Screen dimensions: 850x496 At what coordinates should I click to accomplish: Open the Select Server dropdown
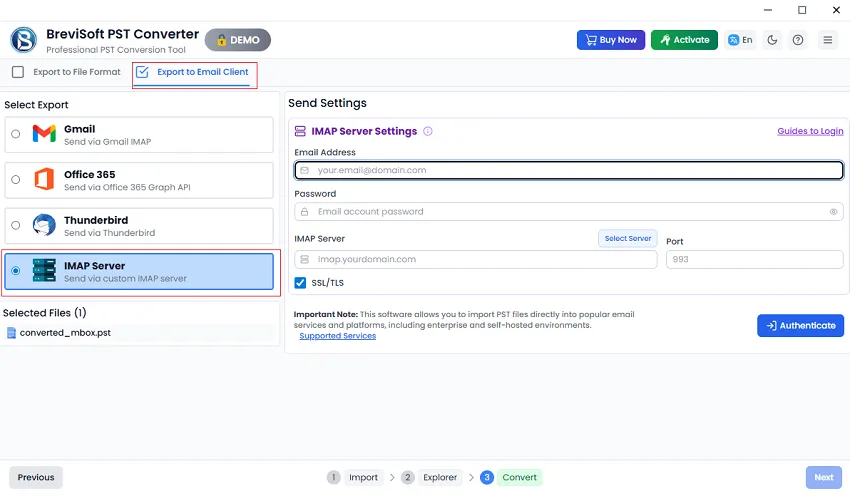click(x=628, y=238)
